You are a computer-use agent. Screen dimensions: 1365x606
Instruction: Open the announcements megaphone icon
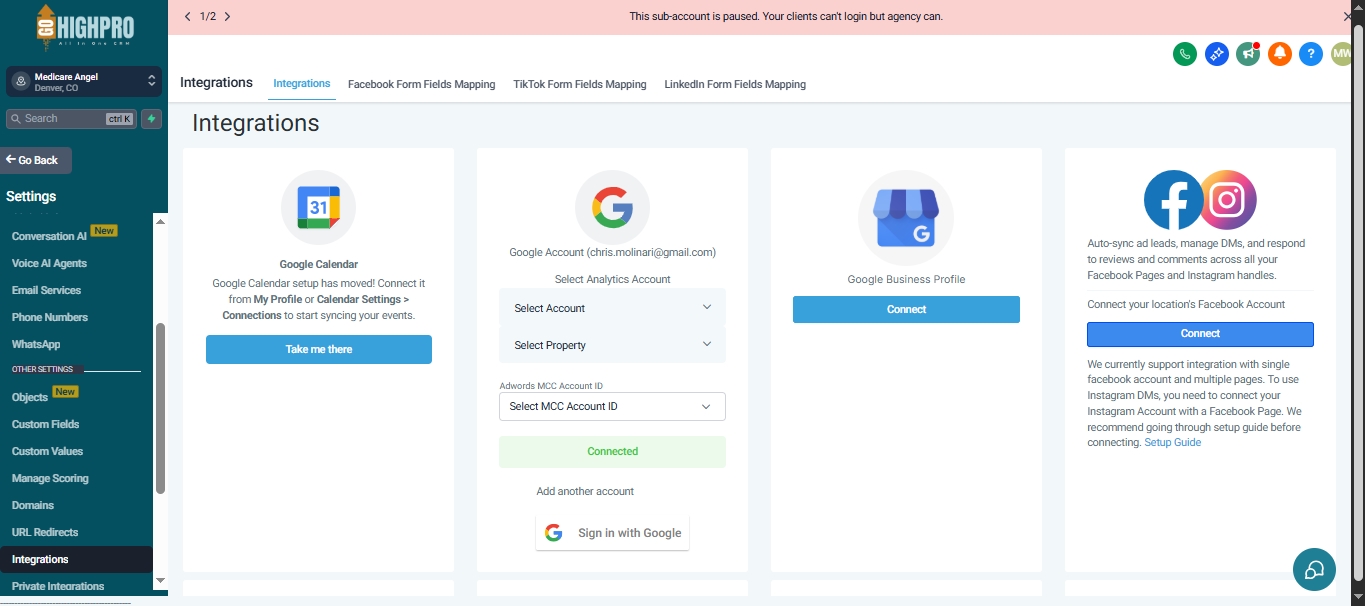pyautogui.click(x=1248, y=54)
